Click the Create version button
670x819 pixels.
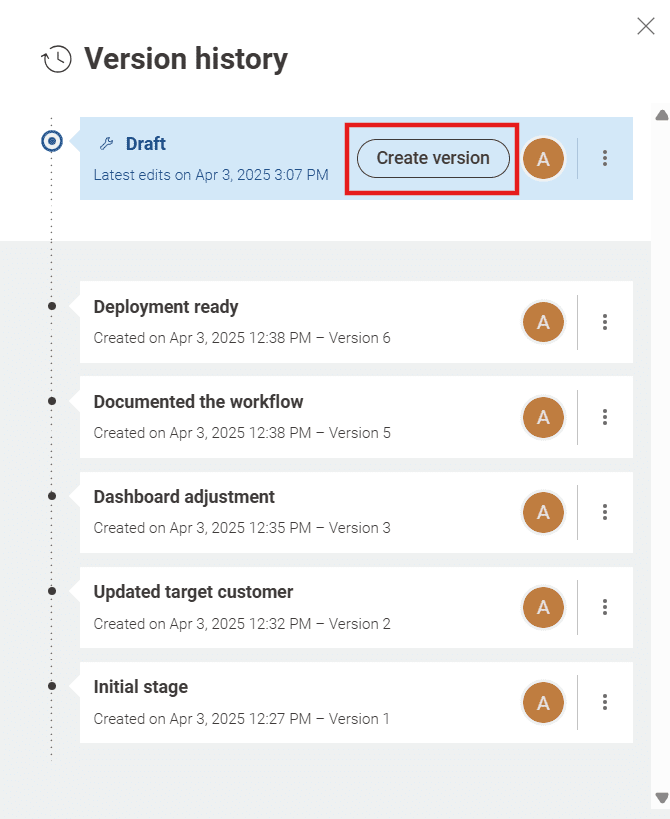433,158
